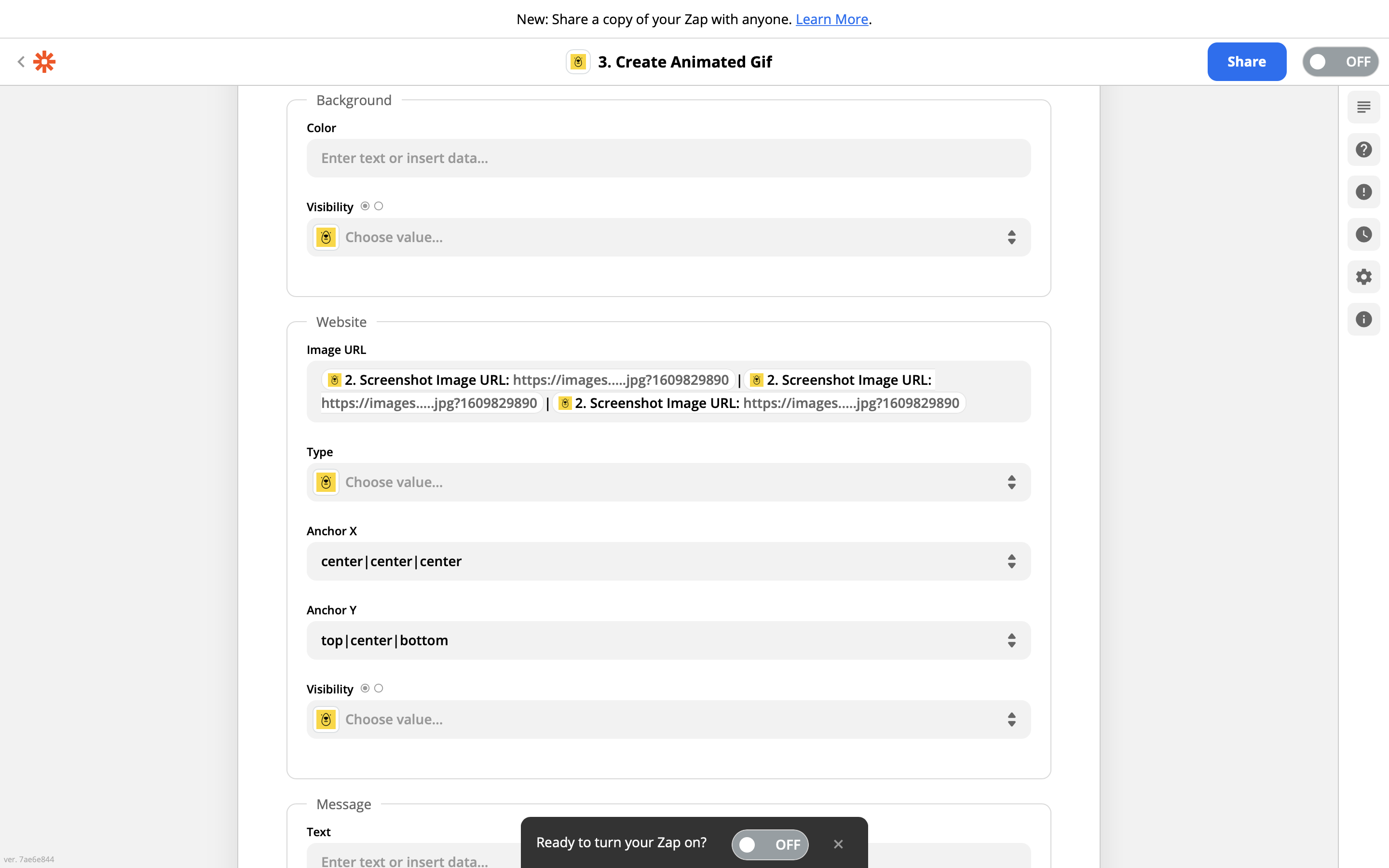Go back using the left chevron arrow
This screenshot has height=868, width=1389.
tap(21, 61)
